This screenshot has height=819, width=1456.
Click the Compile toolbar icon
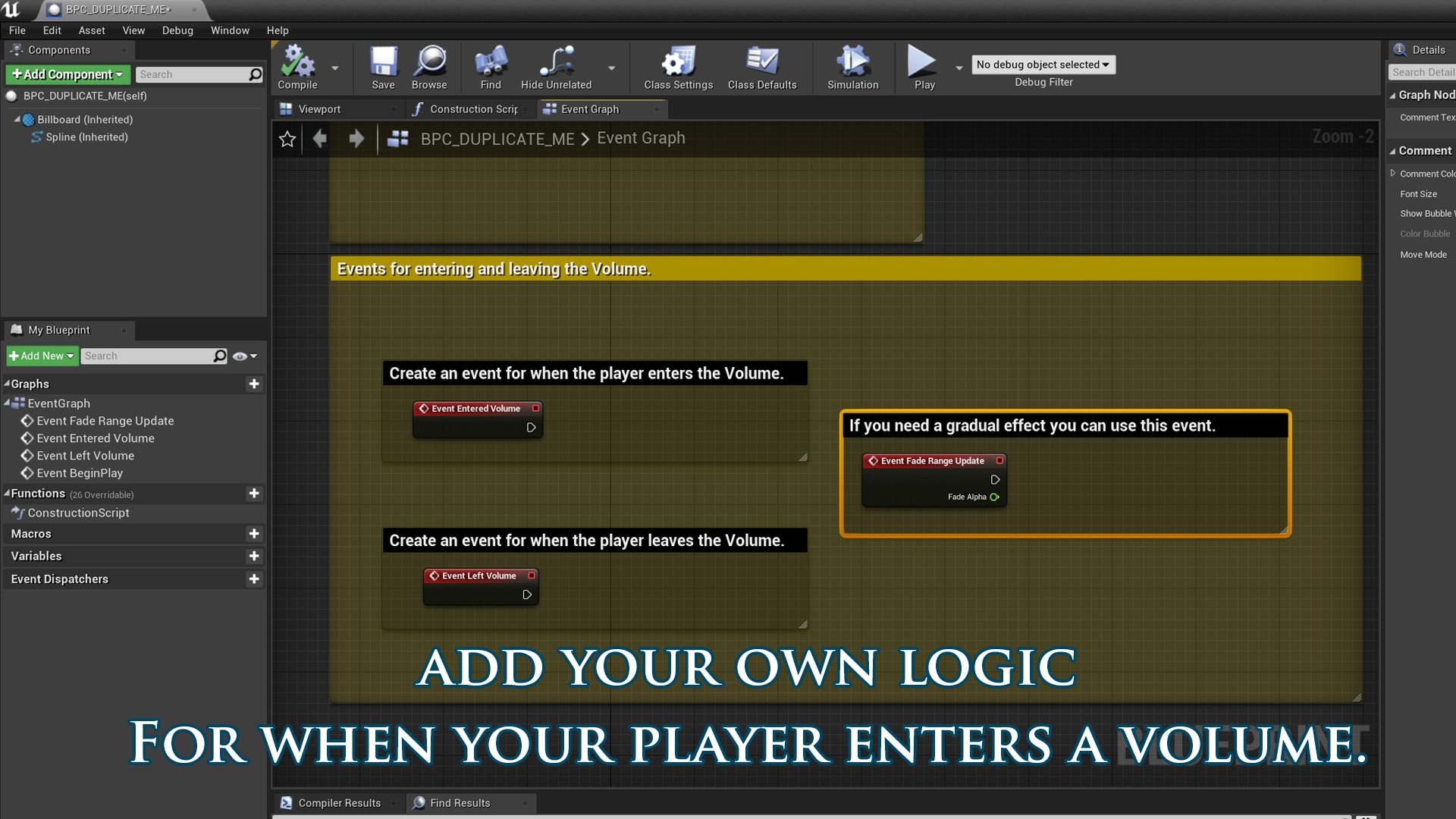pyautogui.click(x=297, y=62)
